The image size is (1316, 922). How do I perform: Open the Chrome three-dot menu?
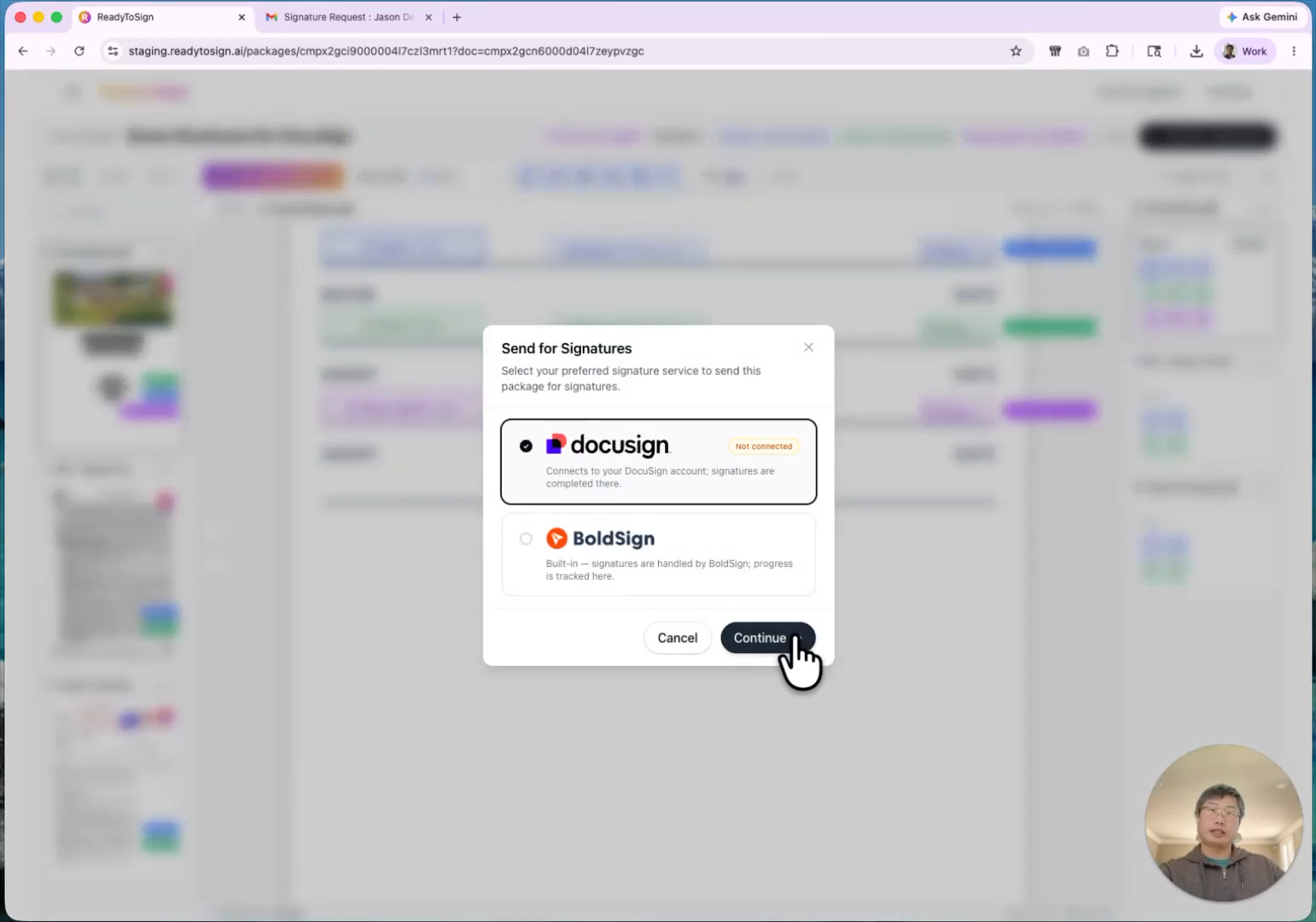[1294, 51]
